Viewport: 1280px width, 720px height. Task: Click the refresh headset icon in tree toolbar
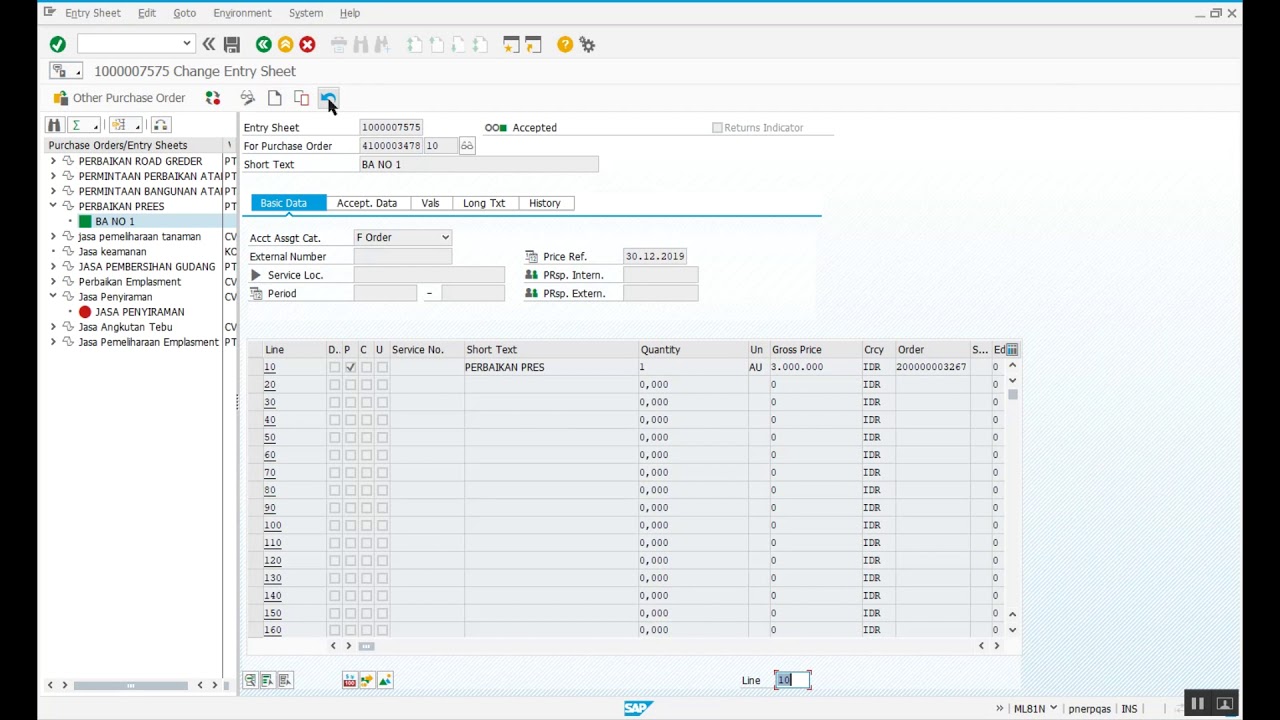160,125
